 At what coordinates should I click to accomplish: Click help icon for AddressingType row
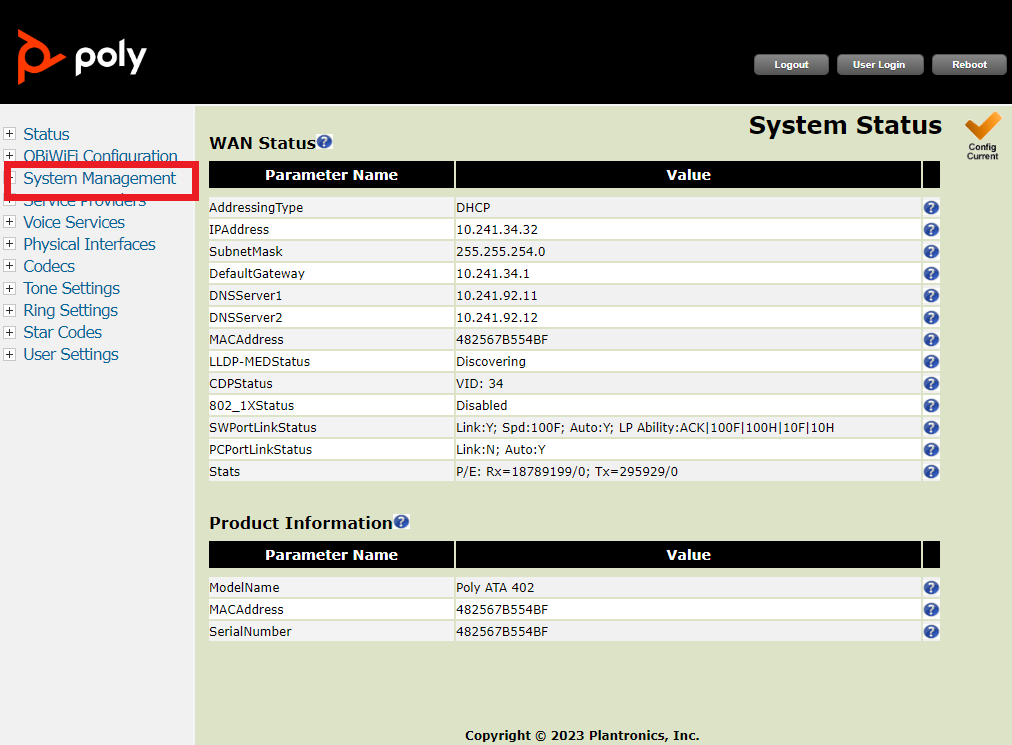(931, 207)
